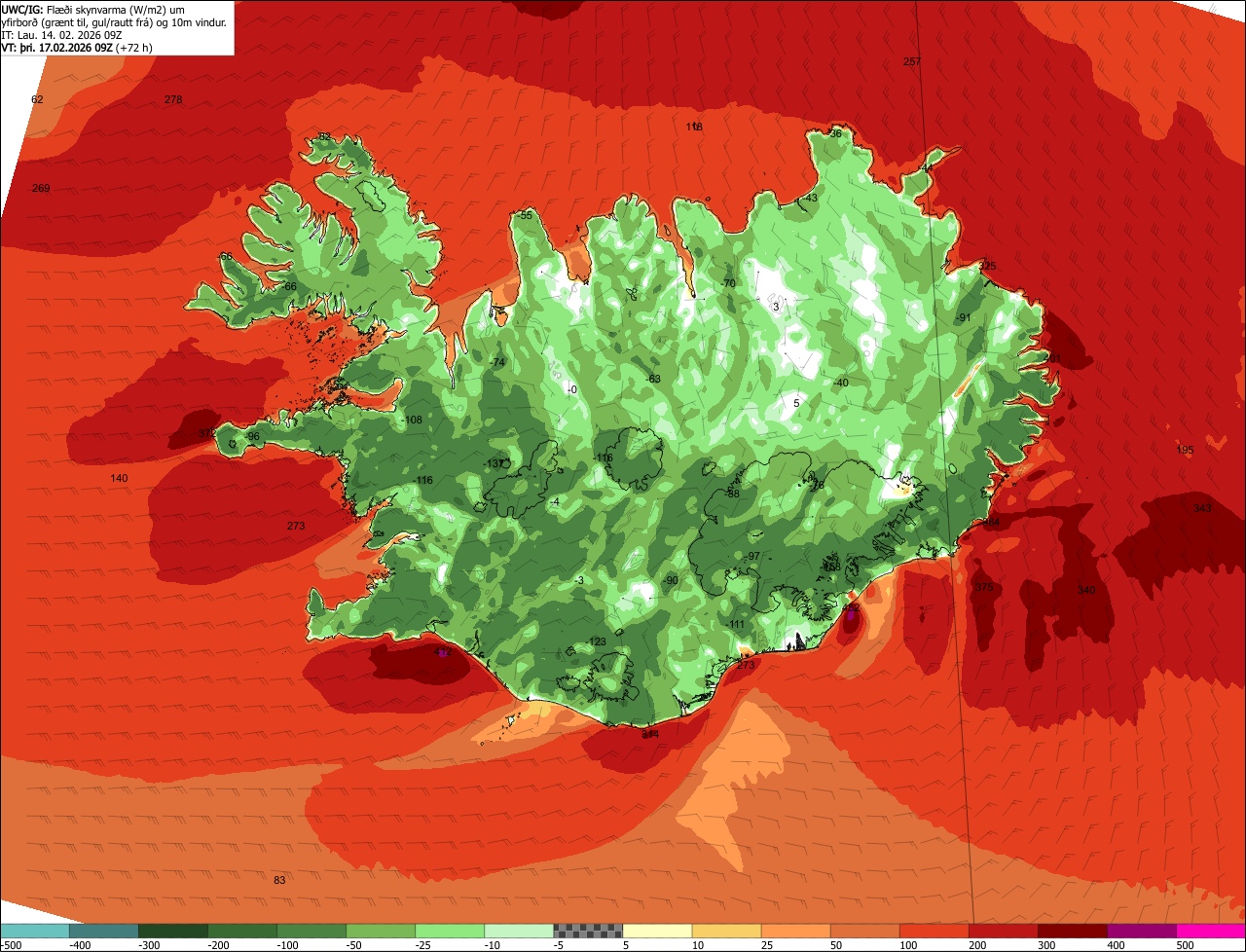Image resolution: width=1246 pixels, height=952 pixels.
Task: Click the '-91' flux value on the map
Action: coord(964,317)
